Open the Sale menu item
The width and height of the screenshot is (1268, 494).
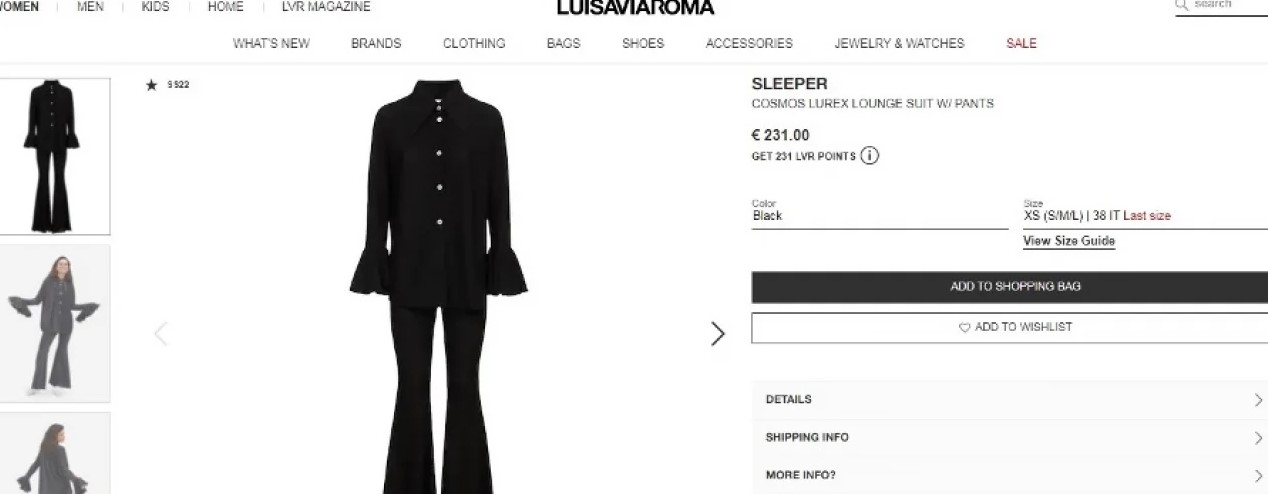pos(1021,44)
